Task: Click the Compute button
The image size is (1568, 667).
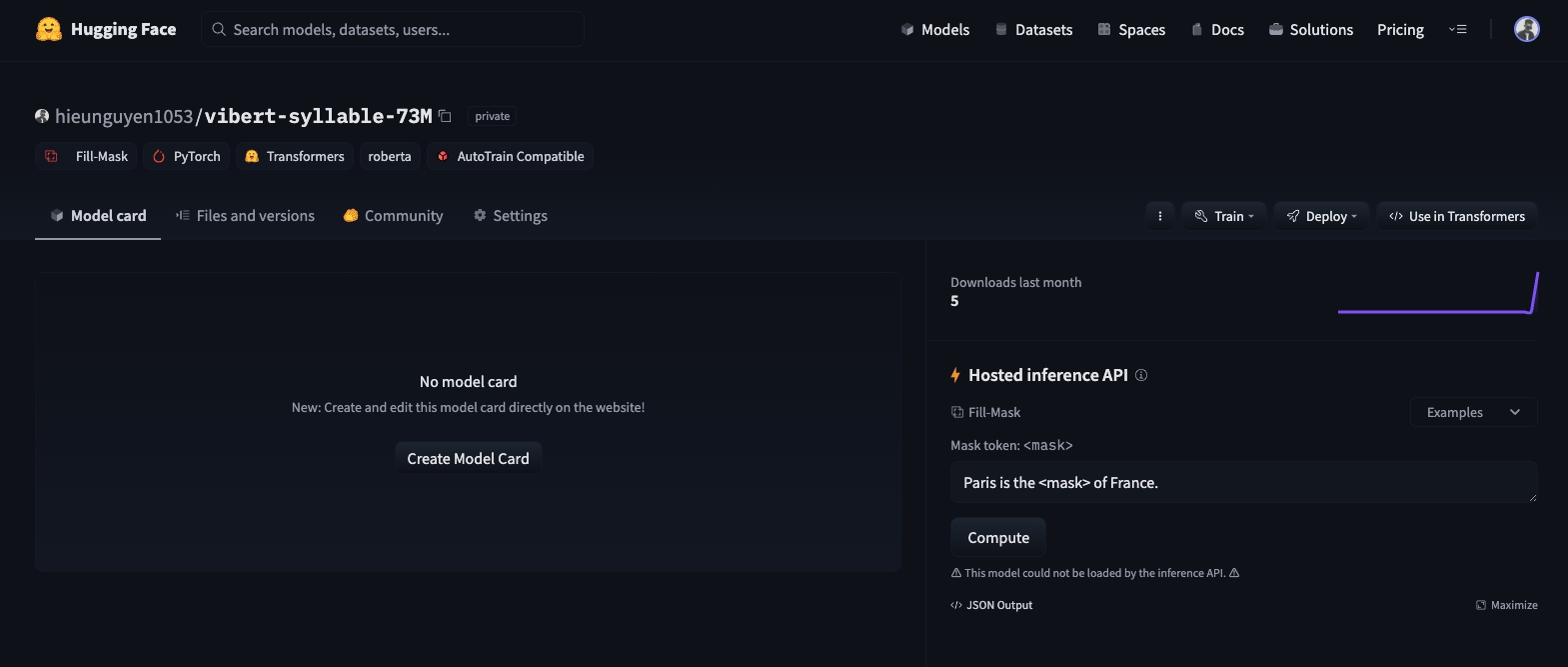Action: tap(998, 537)
